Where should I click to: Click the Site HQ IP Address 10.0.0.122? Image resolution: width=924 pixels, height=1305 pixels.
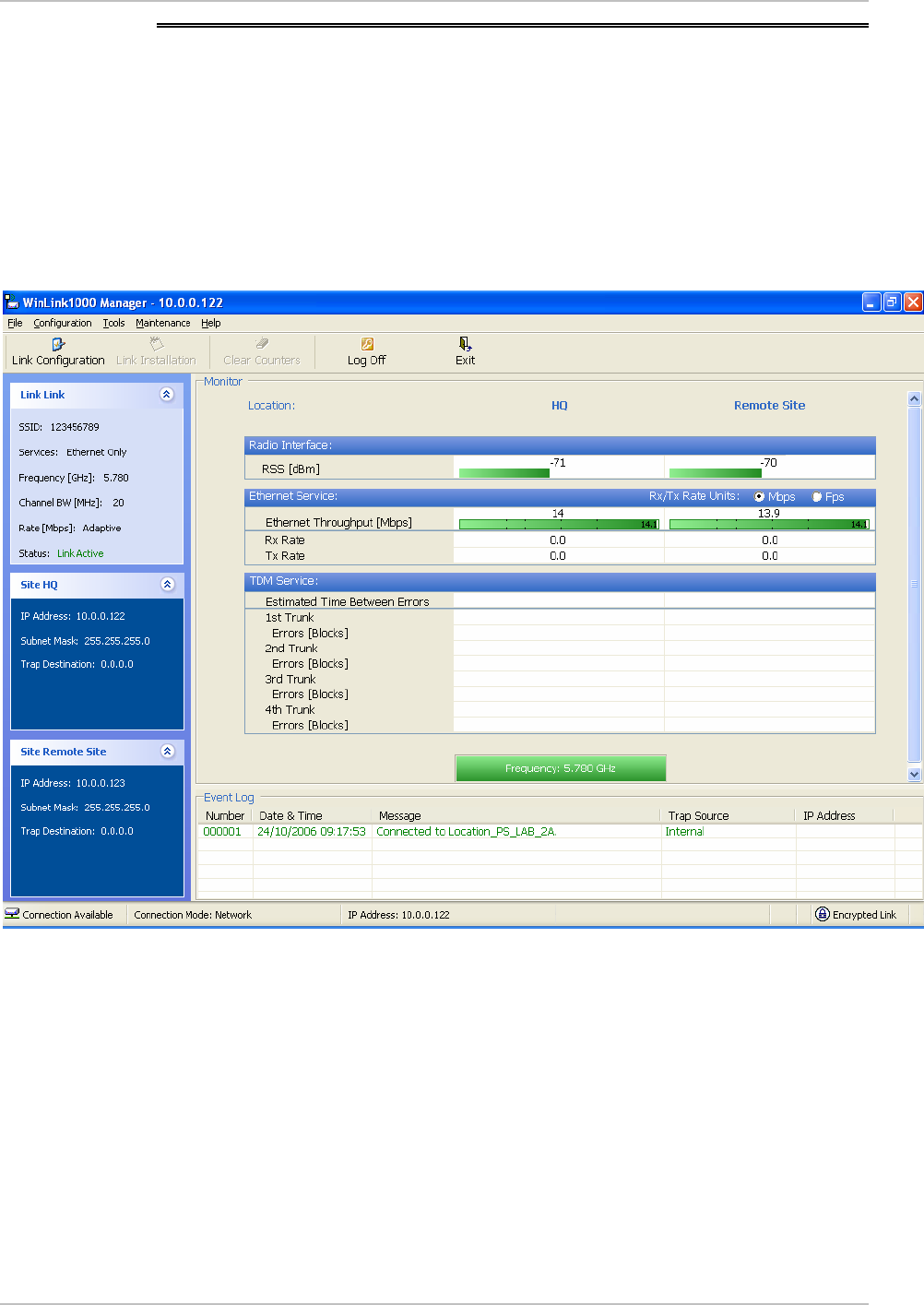point(101,616)
